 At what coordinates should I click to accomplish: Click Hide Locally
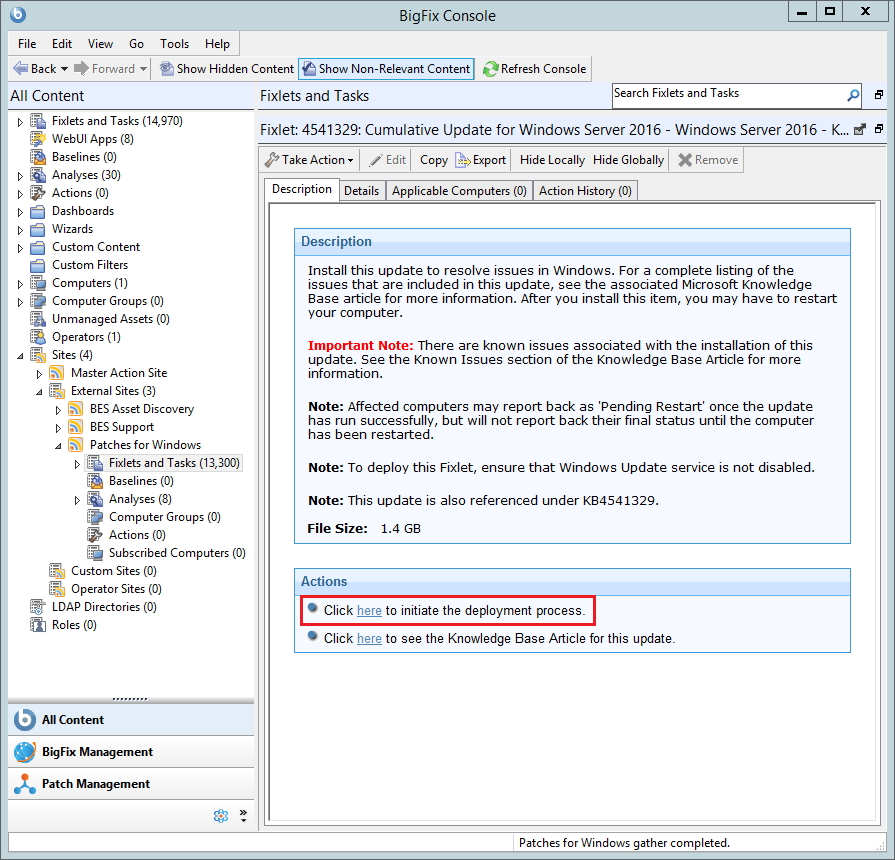pos(552,160)
